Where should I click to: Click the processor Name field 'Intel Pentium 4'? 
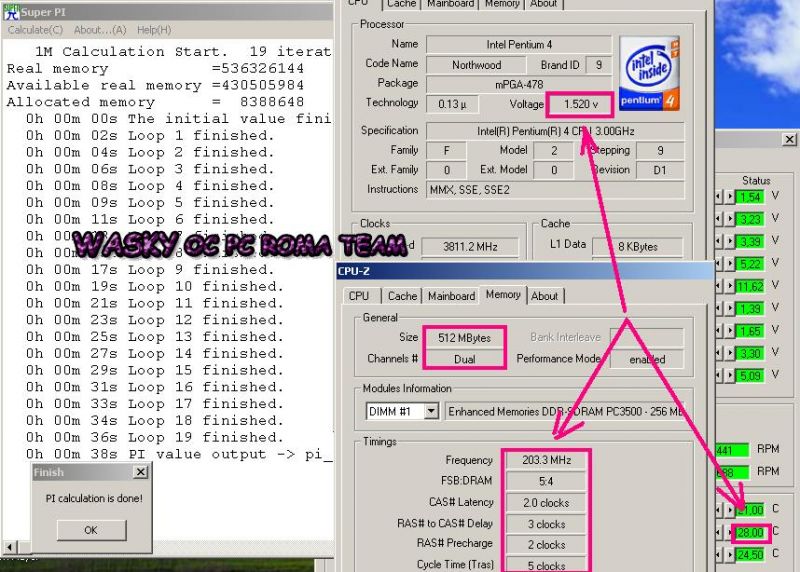click(519, 44)
